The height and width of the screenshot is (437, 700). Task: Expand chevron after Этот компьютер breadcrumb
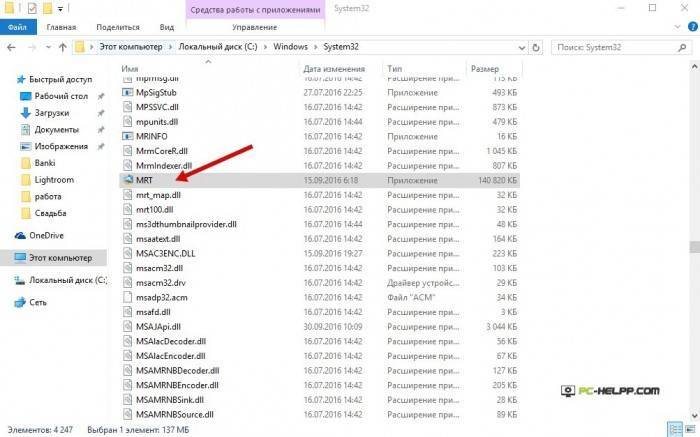tap(171, 47)
